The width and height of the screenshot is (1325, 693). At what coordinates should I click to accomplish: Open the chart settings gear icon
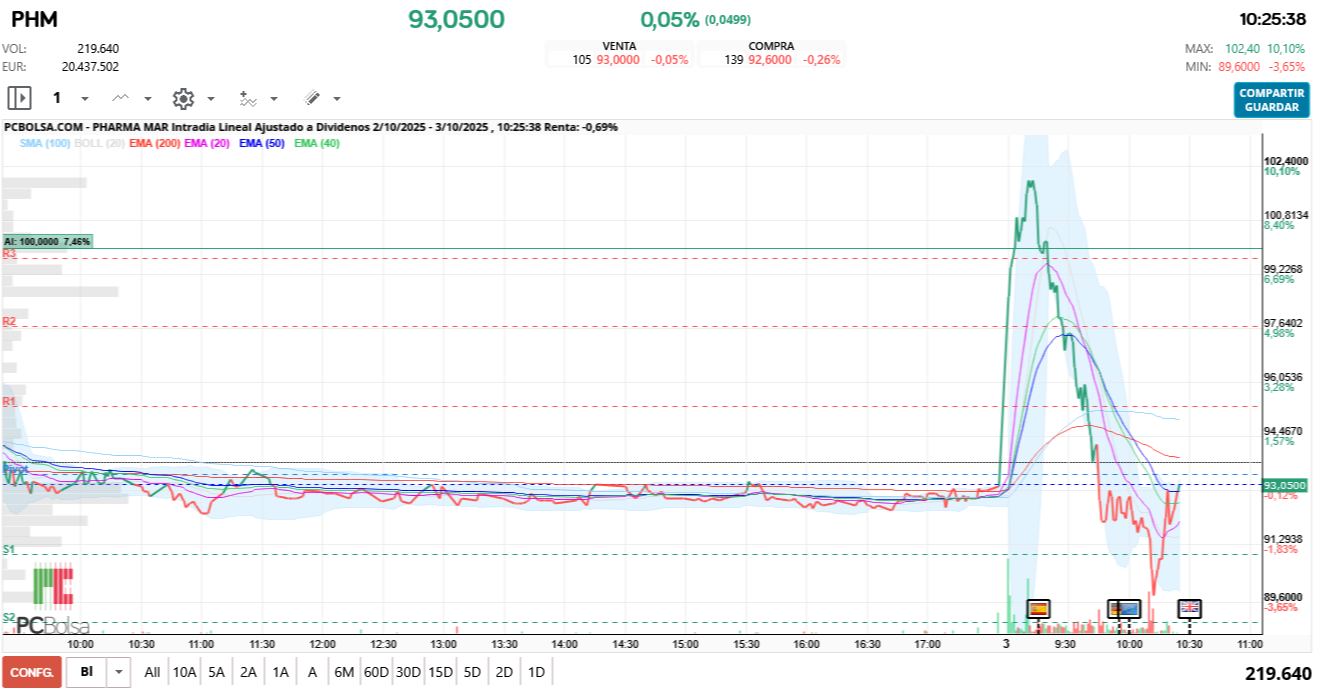point(183,98)
